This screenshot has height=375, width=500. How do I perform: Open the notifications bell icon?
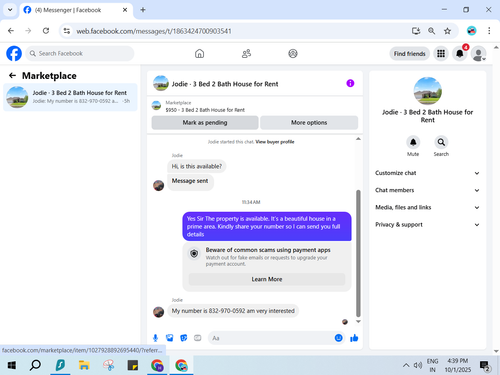pyautogui.click(x=459, y=53)
